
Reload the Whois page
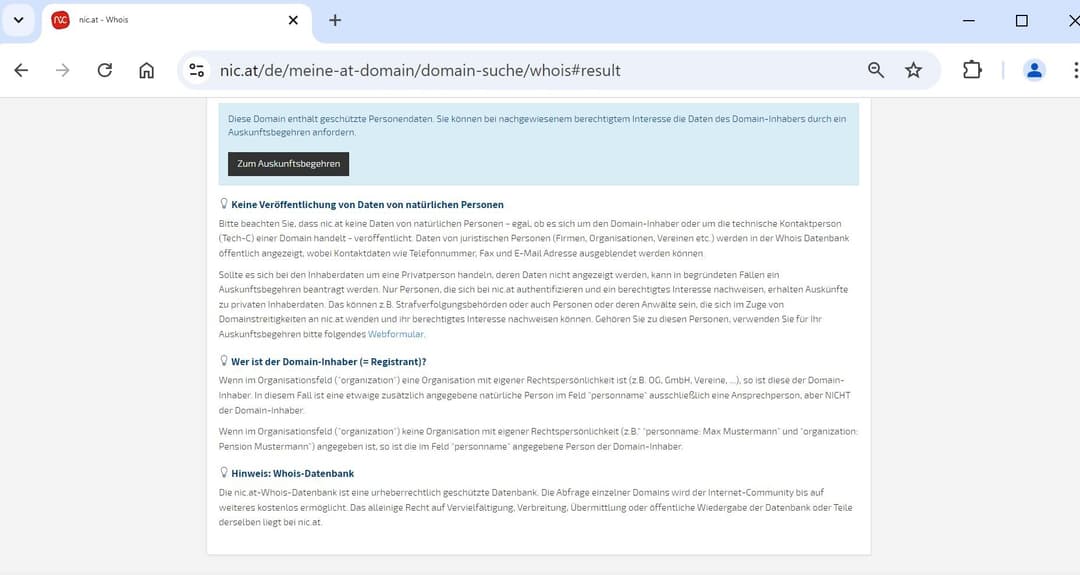pyautogui.click(x=105, y=70)
